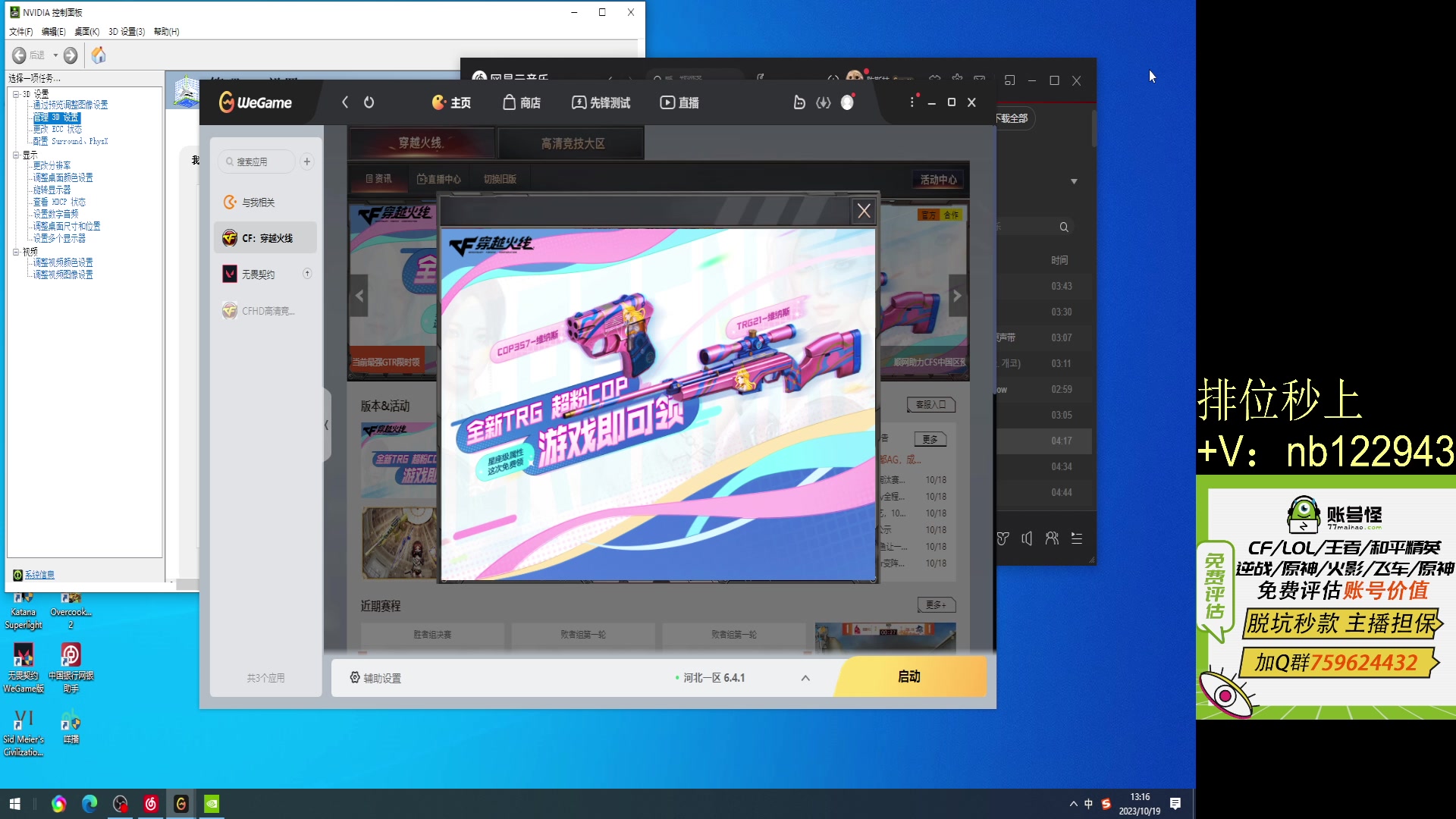Expand dropdown arrow in music player
Viewport: 1456px width, 819px height.
(1074, 181)
